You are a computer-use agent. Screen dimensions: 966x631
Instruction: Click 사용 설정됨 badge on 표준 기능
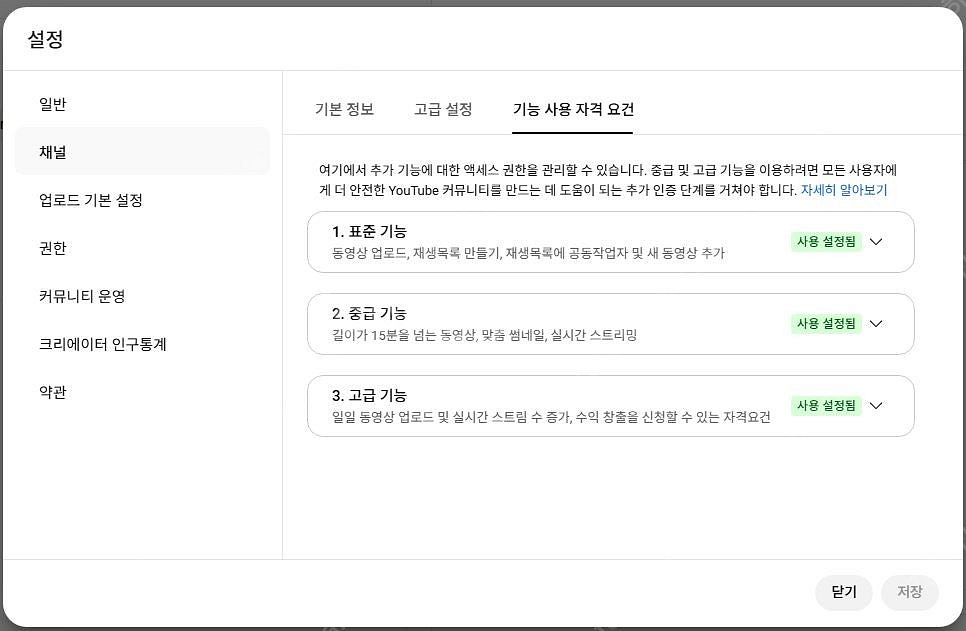(x=826, y=242)
